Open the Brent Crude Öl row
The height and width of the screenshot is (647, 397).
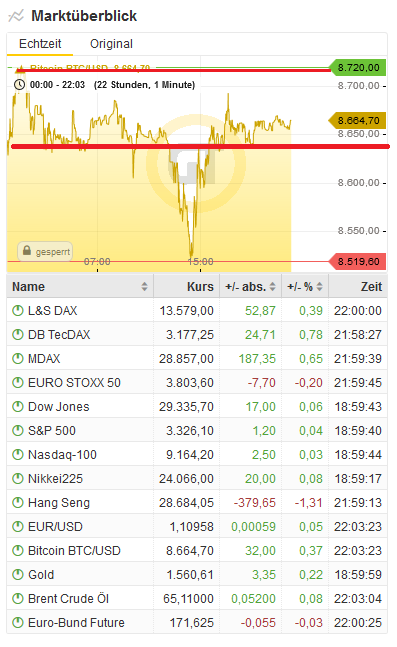(x=69, y=598)
